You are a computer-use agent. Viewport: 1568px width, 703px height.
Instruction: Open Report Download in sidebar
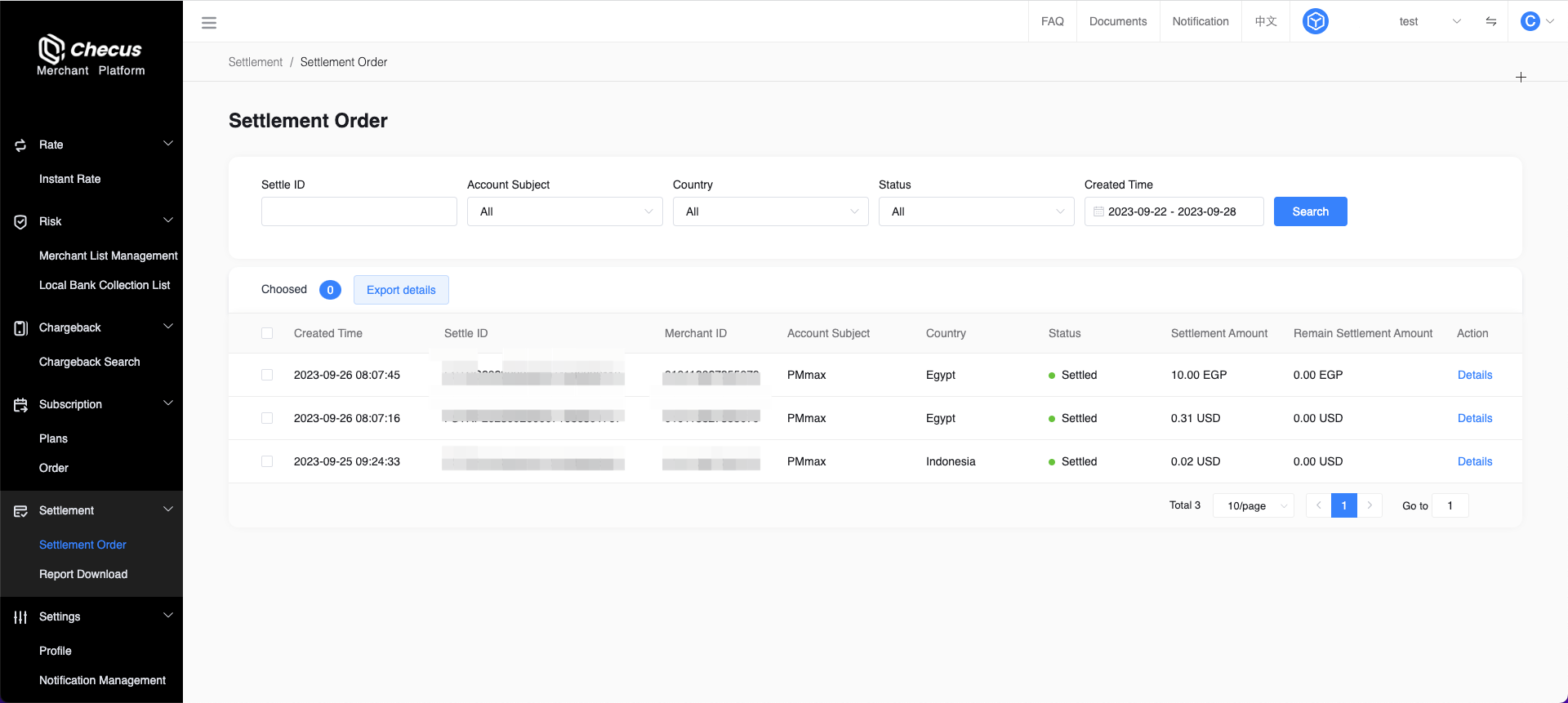tap(83, 574)
